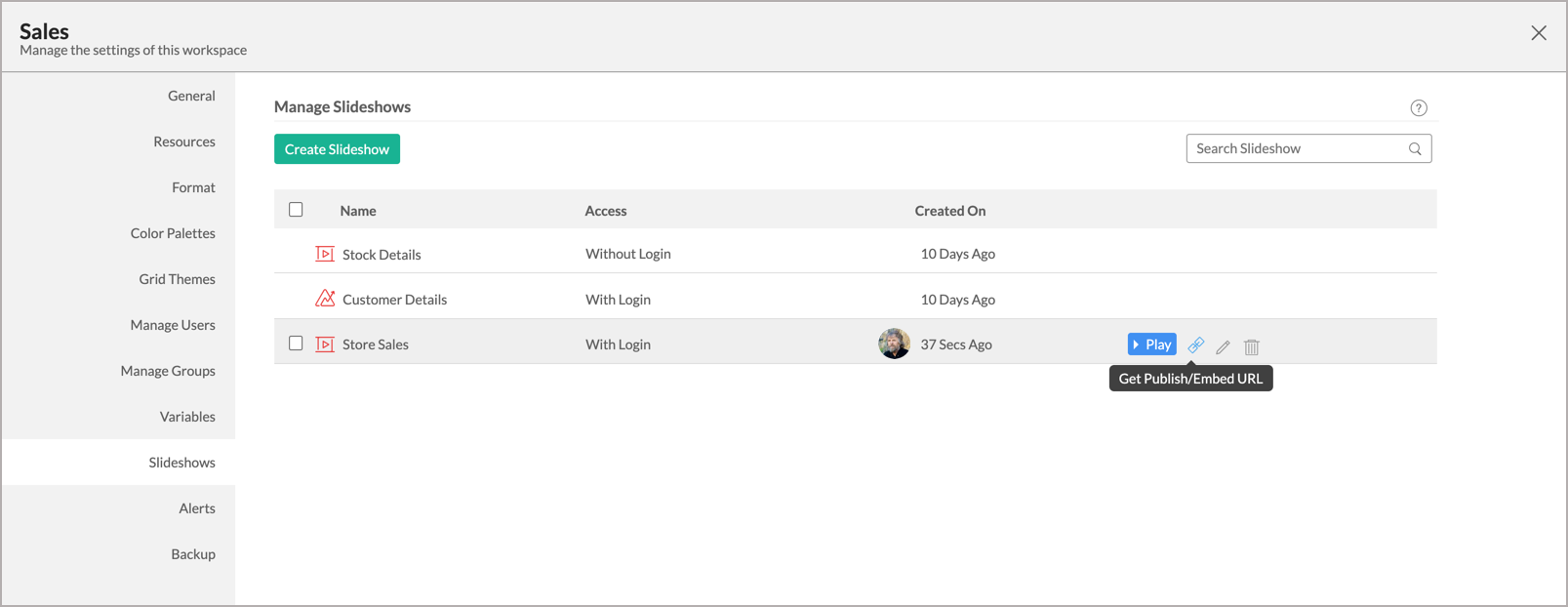Click the Manage Slideshows heading

point(342,106)
